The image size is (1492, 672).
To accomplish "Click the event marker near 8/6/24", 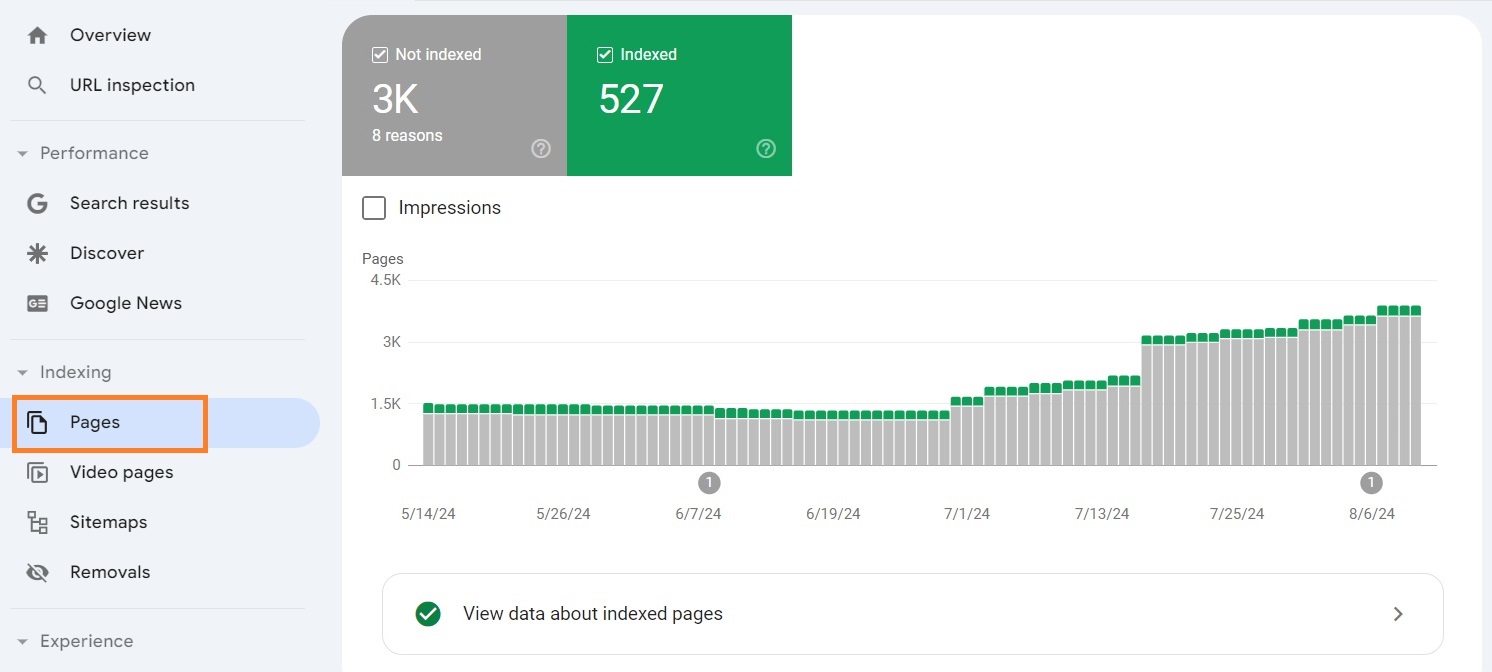I will pyautogui.click(x=1371, y=482).
